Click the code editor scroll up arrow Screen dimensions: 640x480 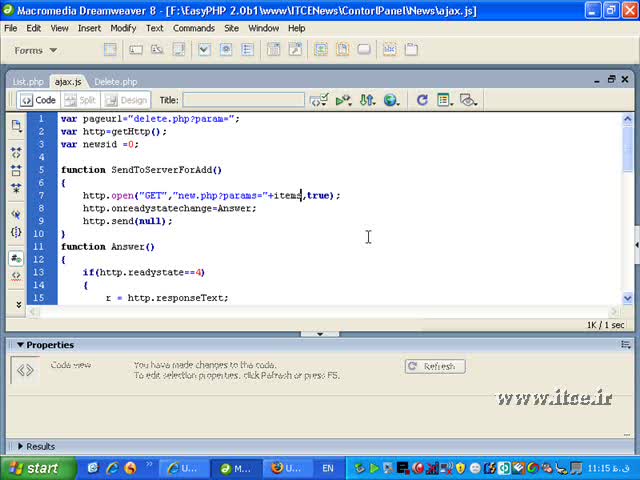(628, 119)
